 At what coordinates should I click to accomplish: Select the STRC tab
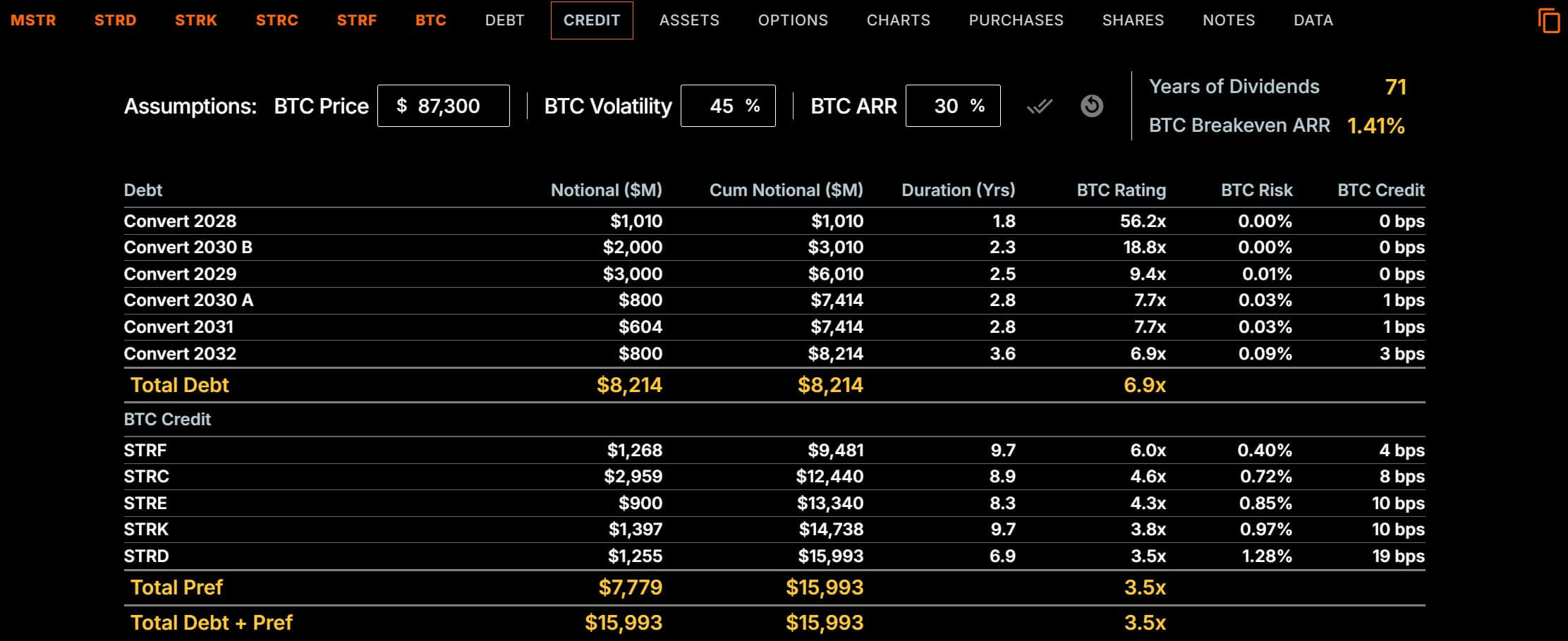(x=276, y=20)
